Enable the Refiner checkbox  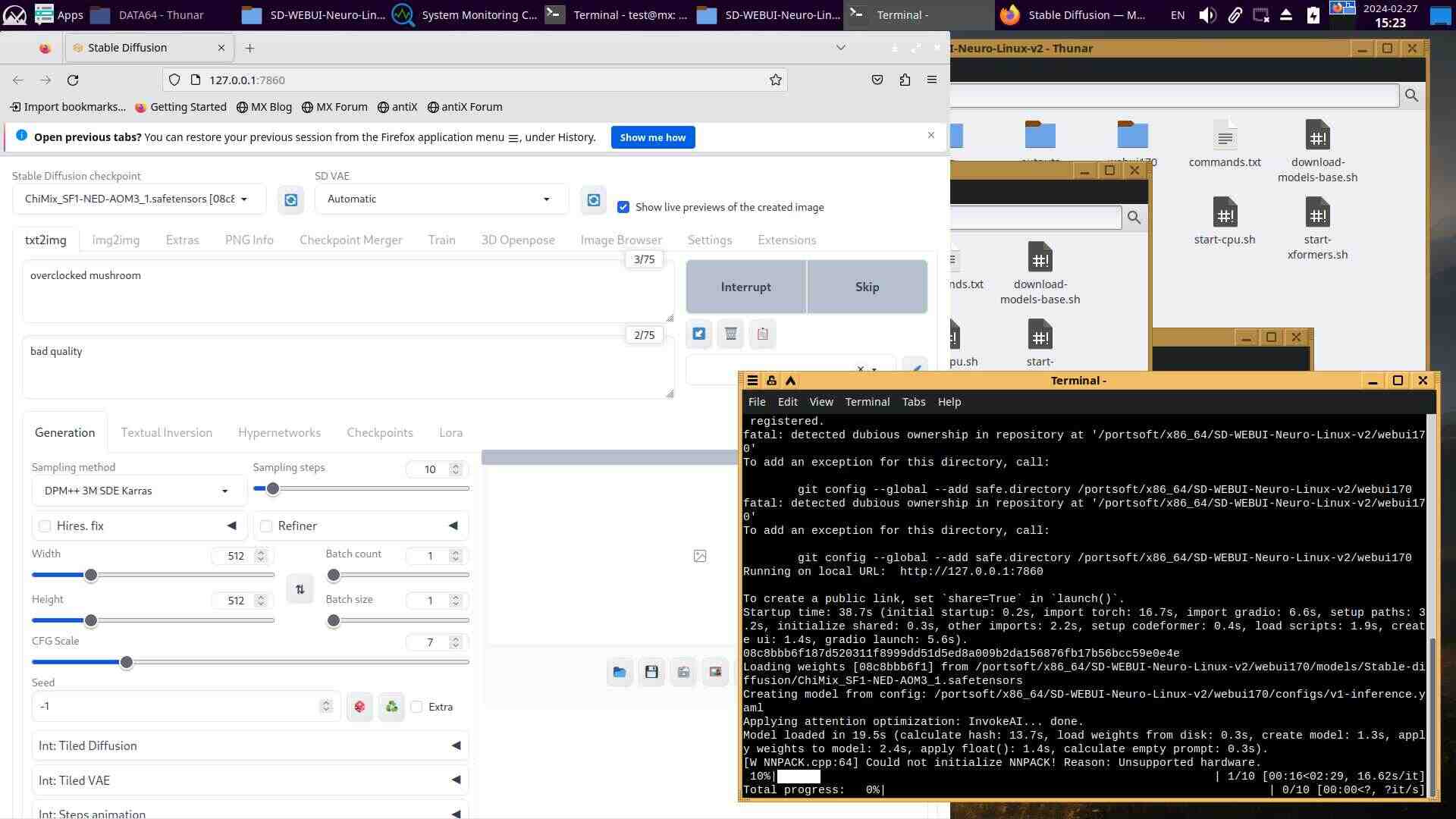point(266,526)
